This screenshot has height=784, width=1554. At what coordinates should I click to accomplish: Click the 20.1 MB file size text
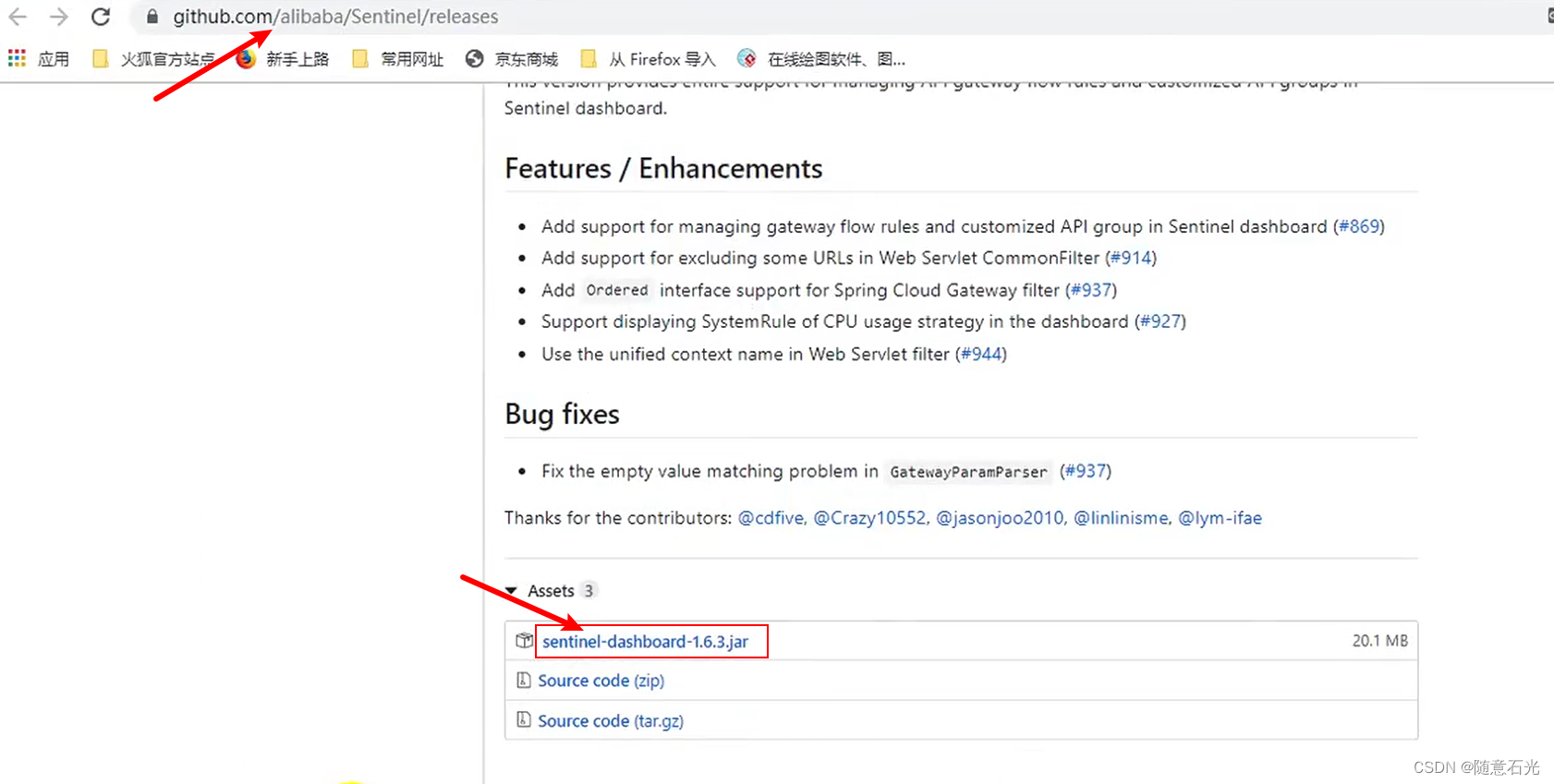point(1380,641)
